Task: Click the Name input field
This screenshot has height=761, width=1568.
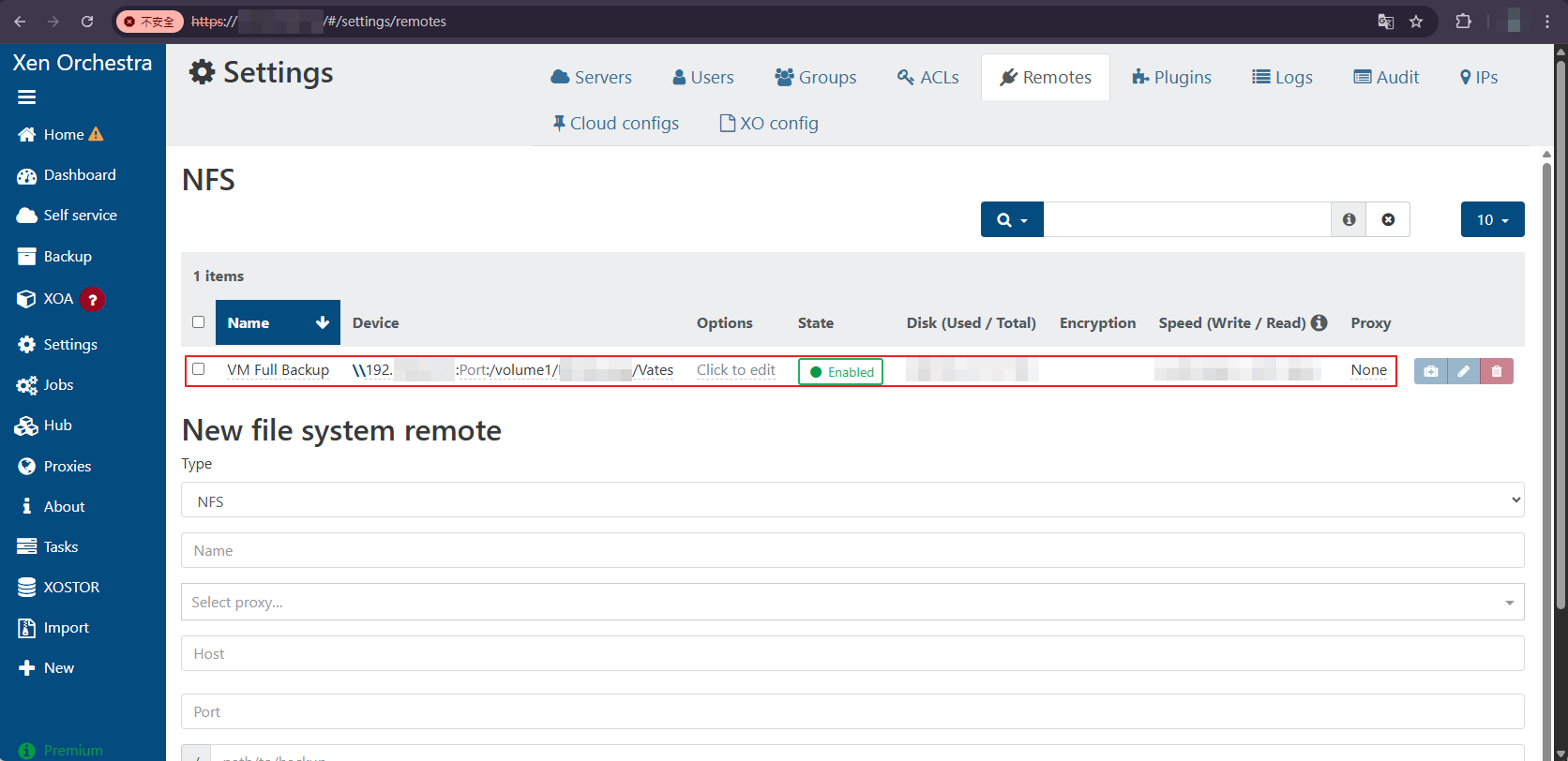Action: [x=852, y=550]
